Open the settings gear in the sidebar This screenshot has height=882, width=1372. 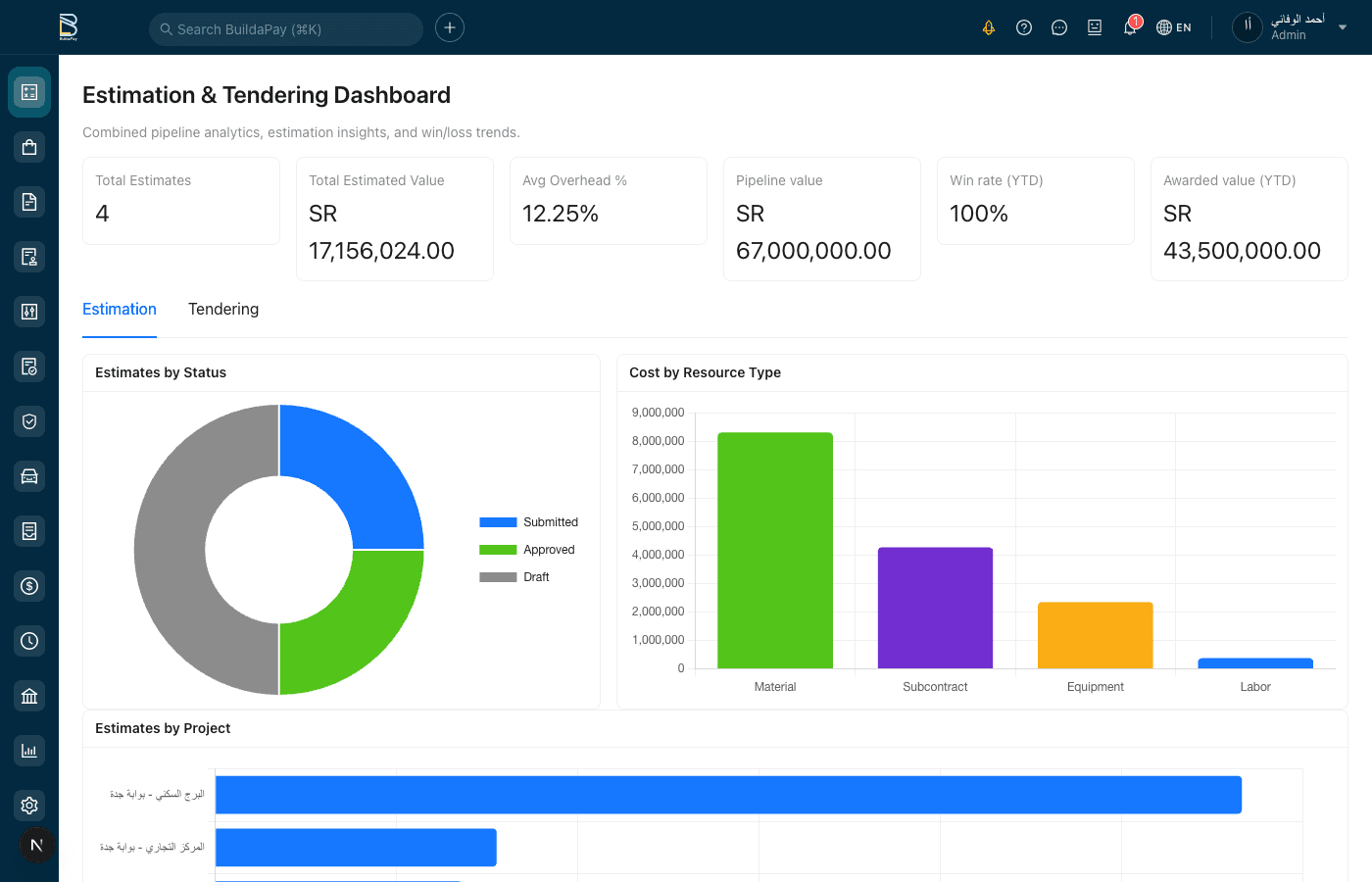28,805
